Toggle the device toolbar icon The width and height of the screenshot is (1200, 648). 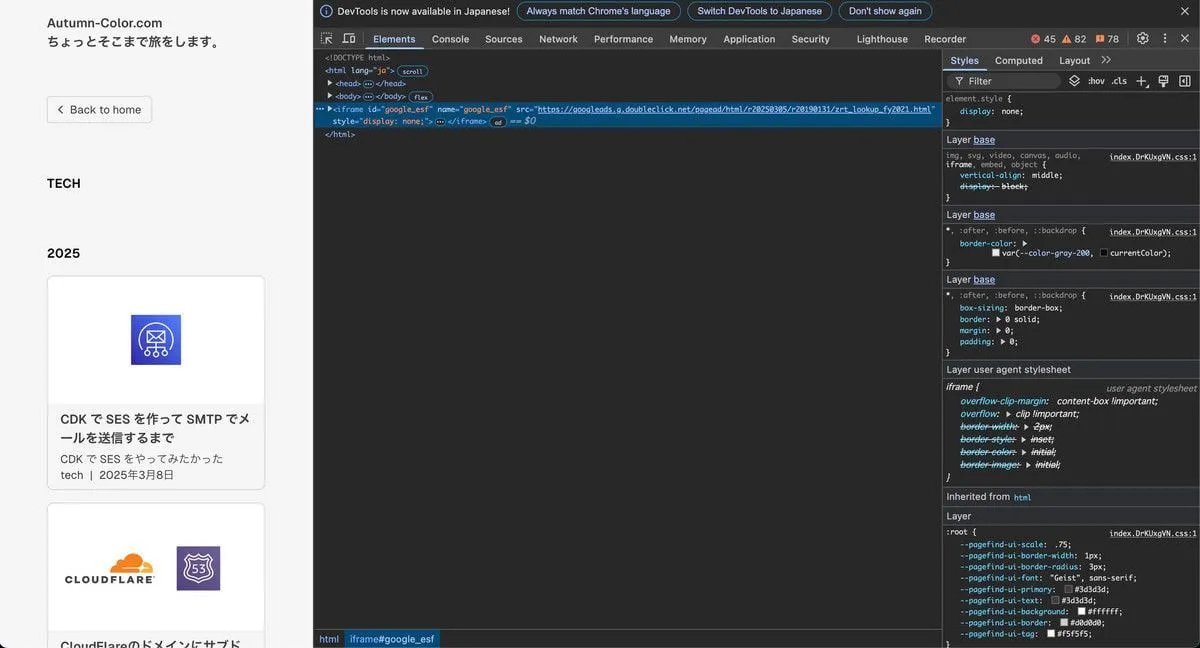(x=349, y=39)
